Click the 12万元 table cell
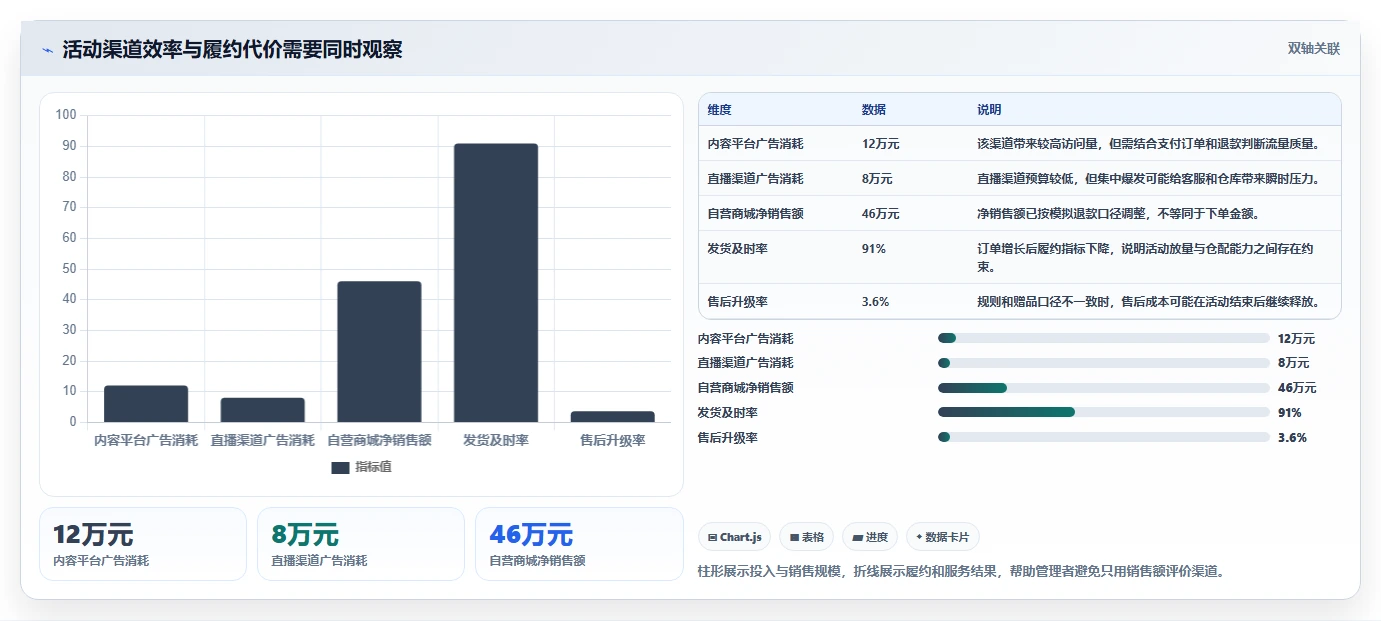 coord(880,144)
